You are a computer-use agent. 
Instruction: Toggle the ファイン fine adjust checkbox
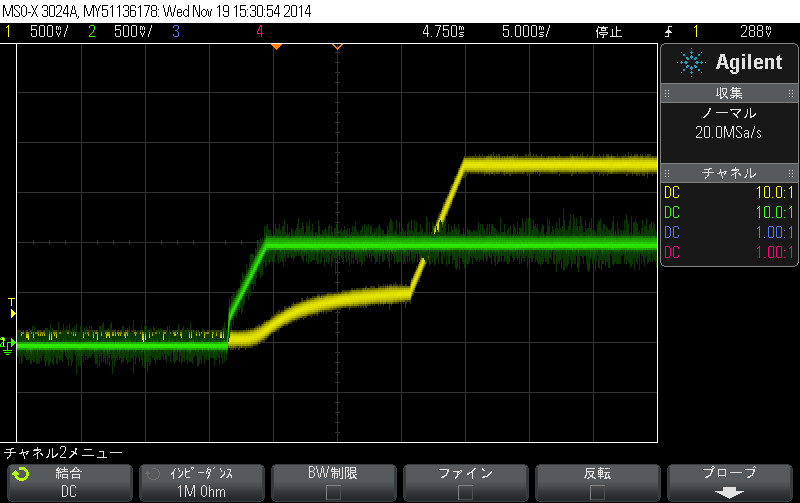465,492
